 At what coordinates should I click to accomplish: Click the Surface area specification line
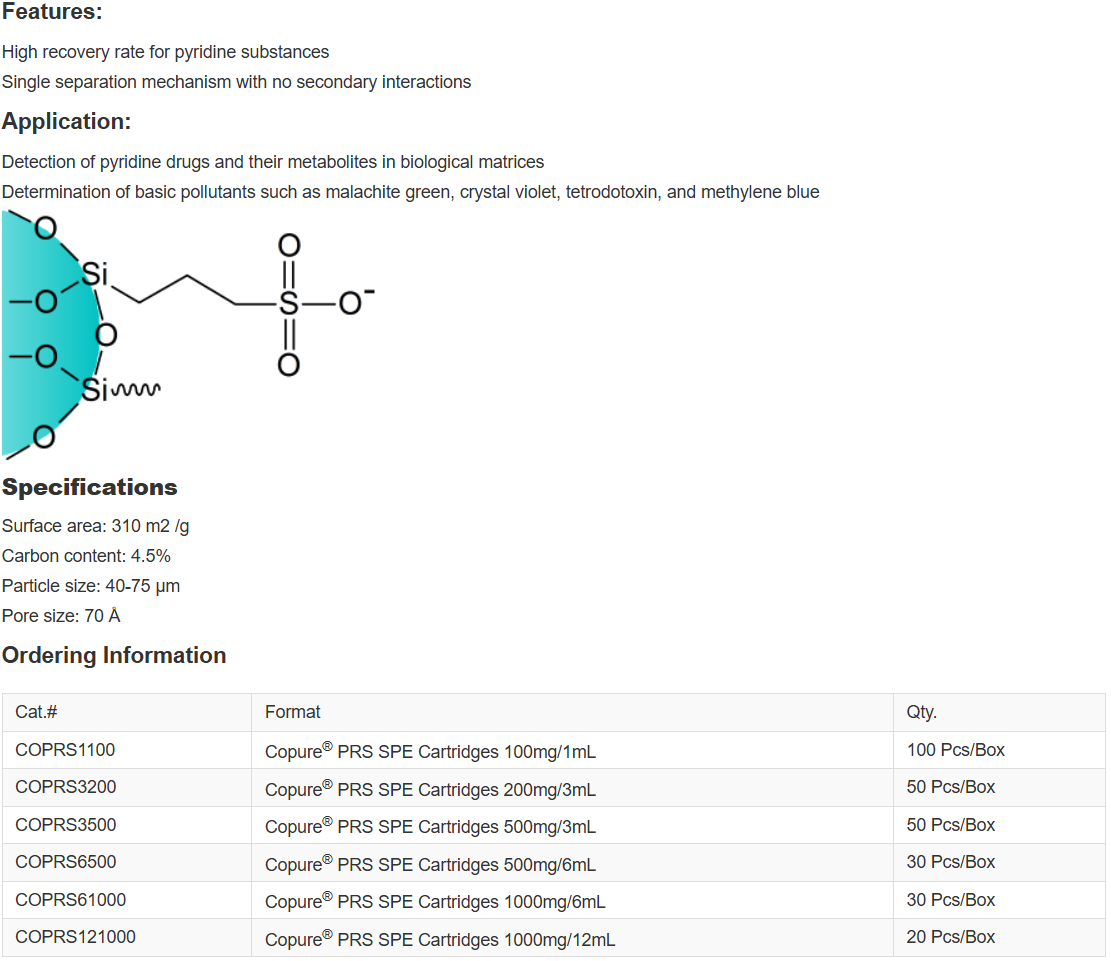tap(95, 526)
